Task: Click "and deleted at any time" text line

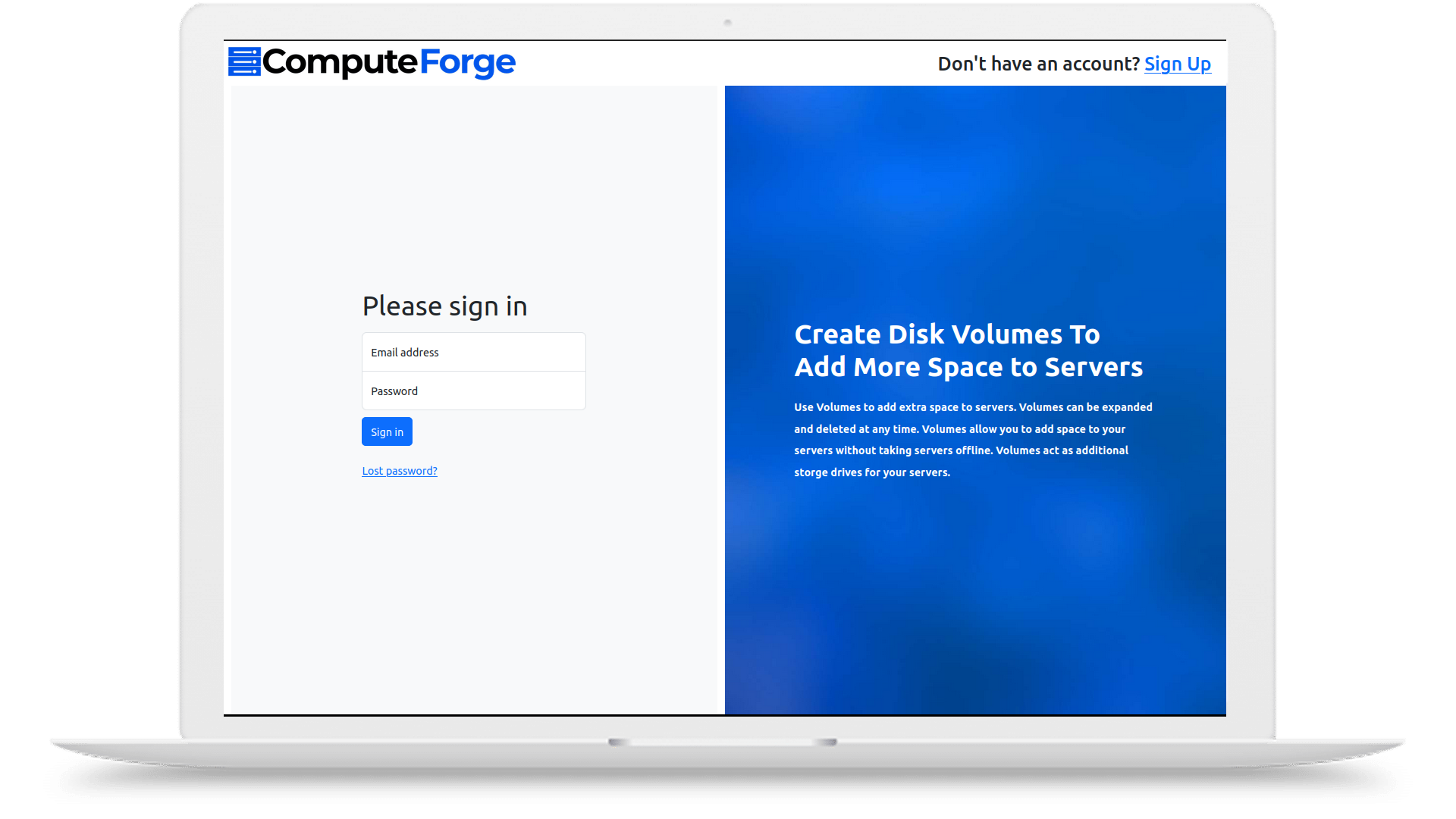Action: [856, 429]
